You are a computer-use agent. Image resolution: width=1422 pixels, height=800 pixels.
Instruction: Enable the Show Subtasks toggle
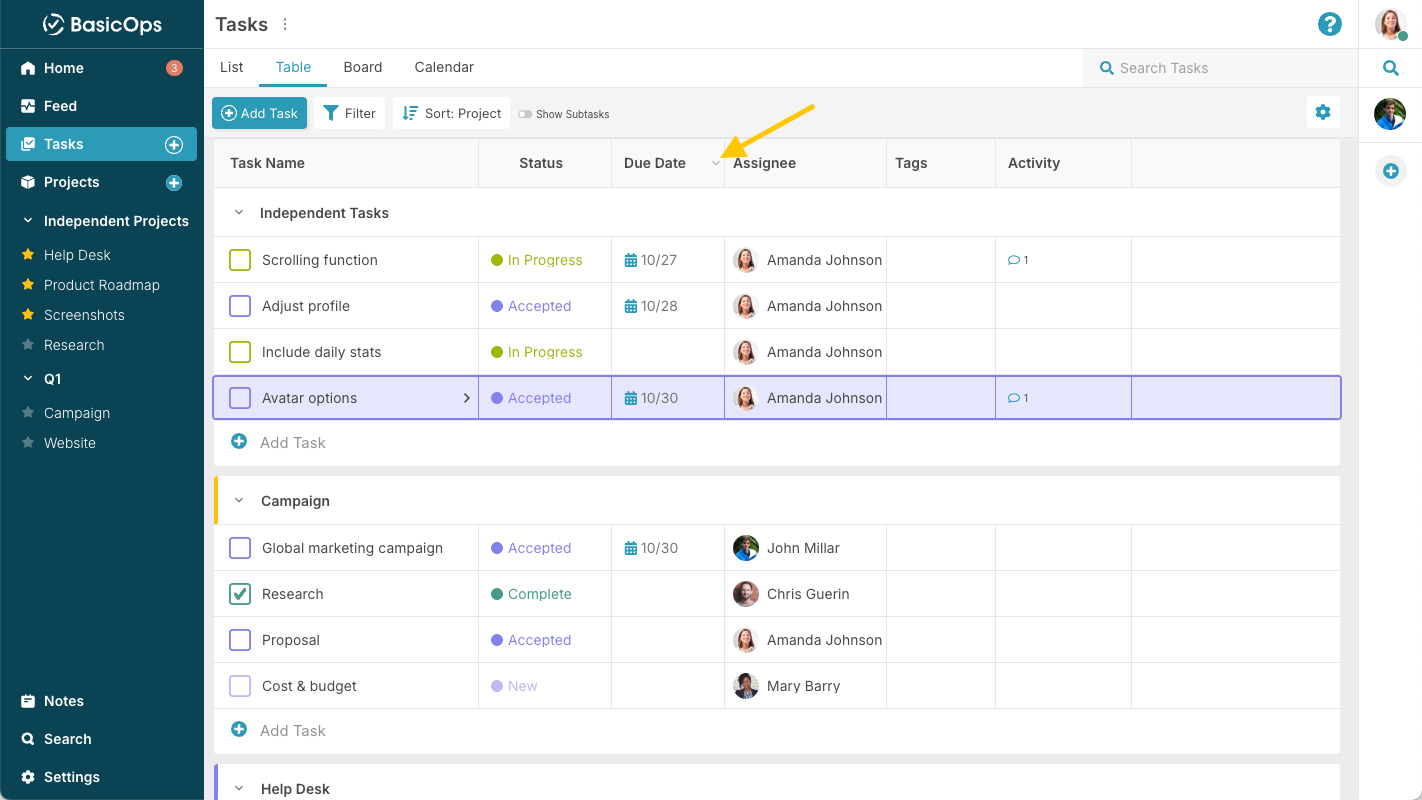[527, 114]
